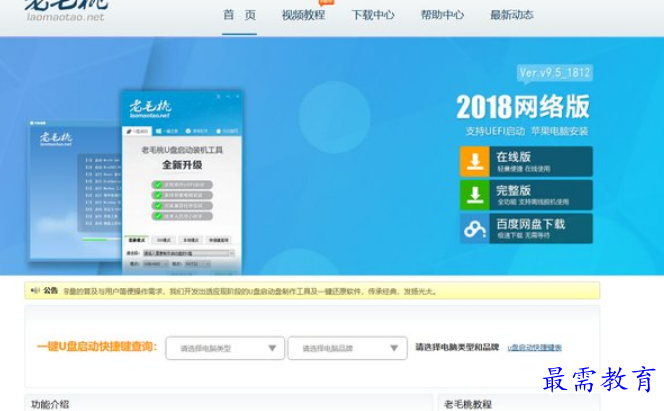Screen dimensions: 664x411
Task: Click the green download arrow icon for 完整版
Action: tap(475, 195)
